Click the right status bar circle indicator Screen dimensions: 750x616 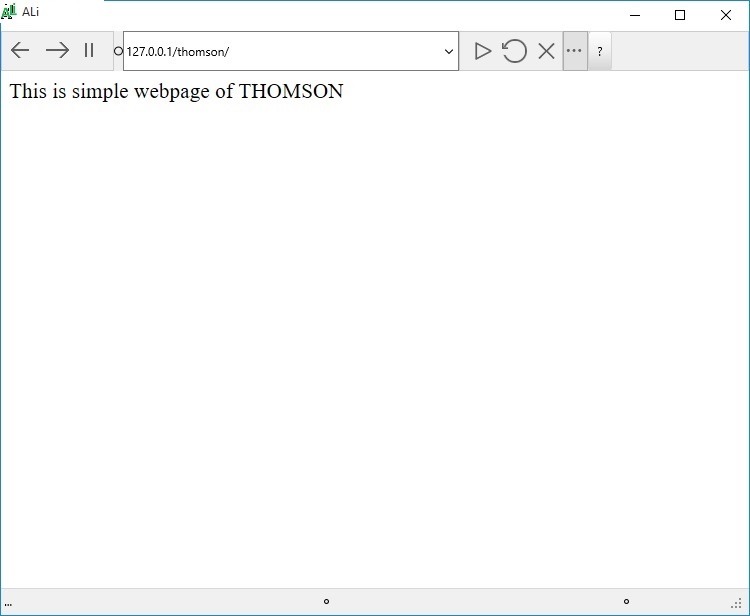pyautogui.click(x=626, y=602)
